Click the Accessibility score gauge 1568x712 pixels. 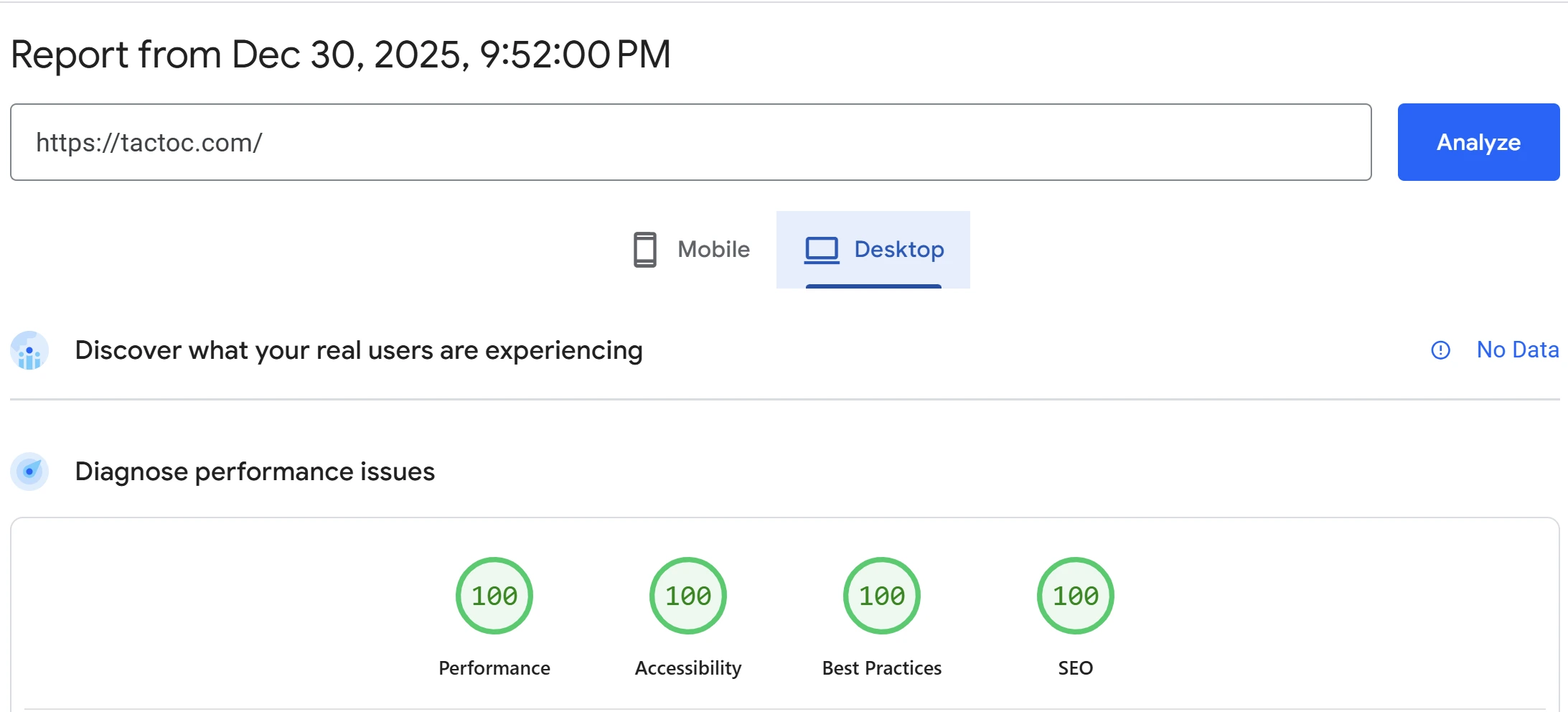pos(688,596)
